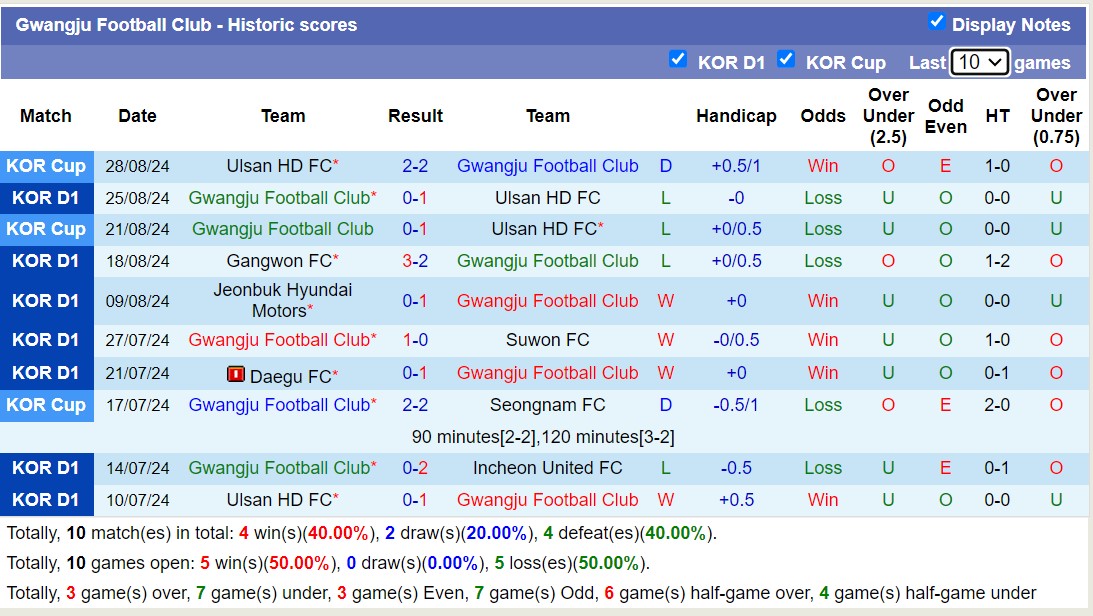Open the Last games count dropdown
The width and height of the screenshot is (1093, 616).
(x=979, y=62)
